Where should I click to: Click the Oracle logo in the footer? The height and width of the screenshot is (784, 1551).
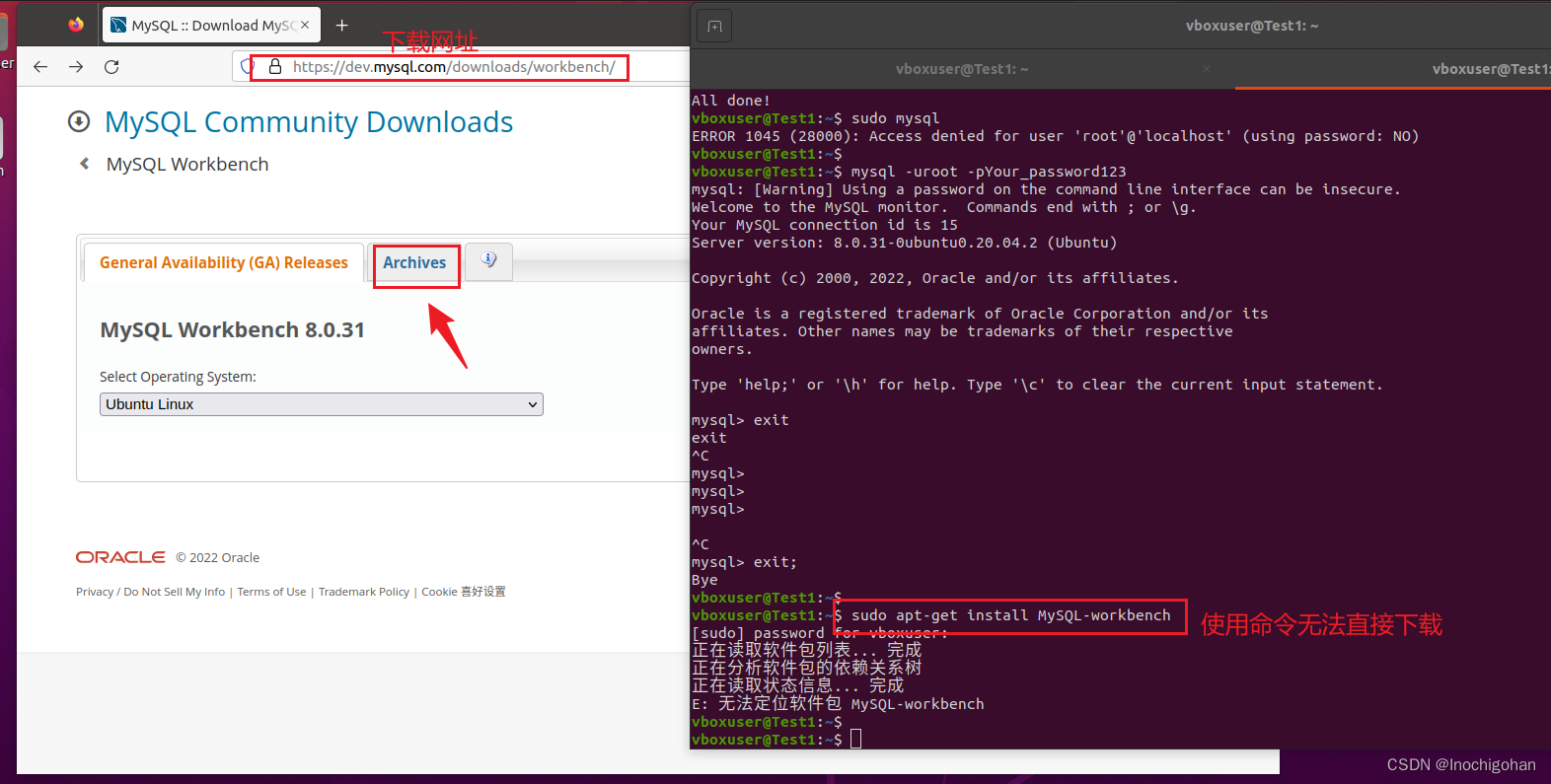pyautogui.click(x=120, y=557)
